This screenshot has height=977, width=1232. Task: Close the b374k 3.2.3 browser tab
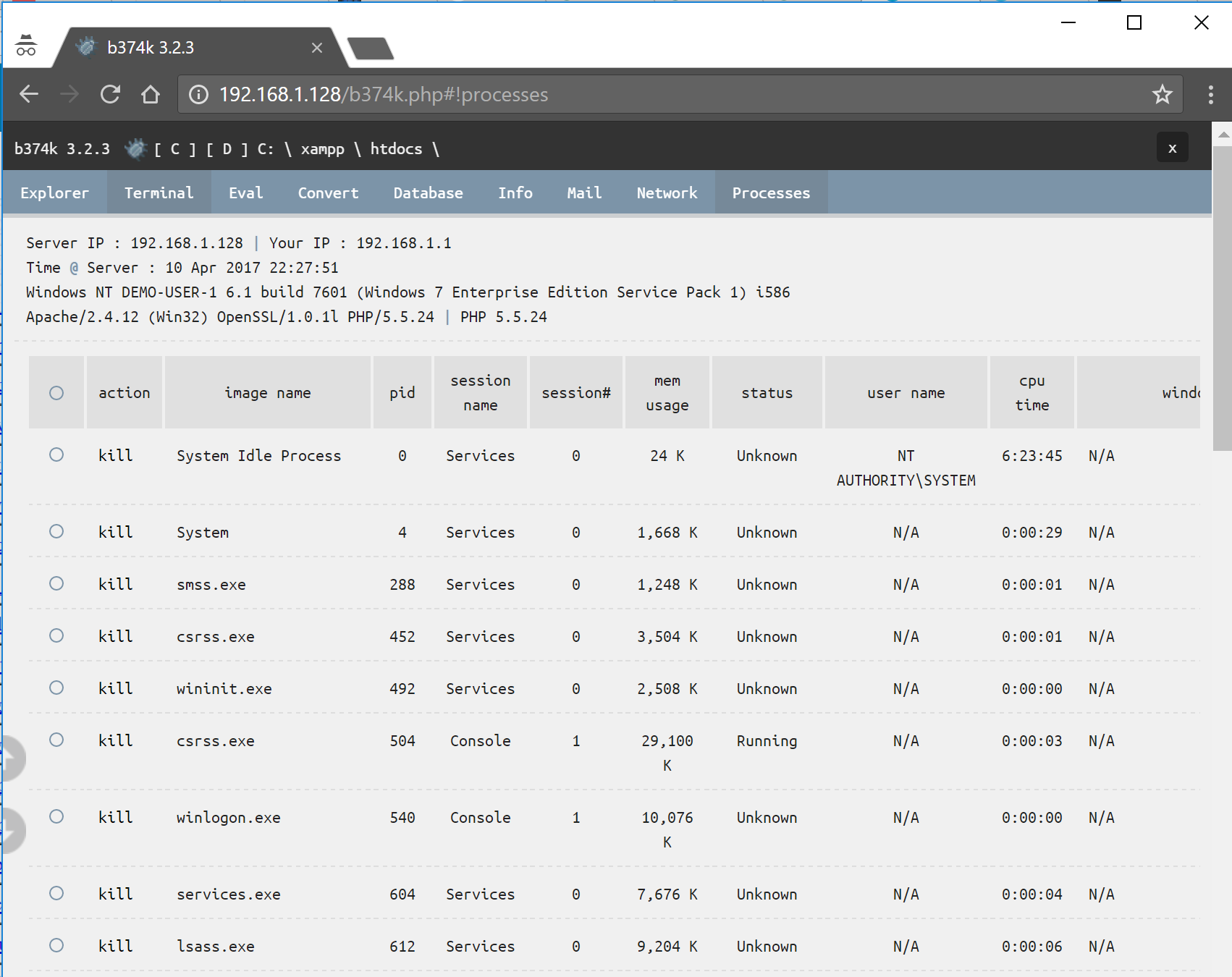[x=317, y=48]
